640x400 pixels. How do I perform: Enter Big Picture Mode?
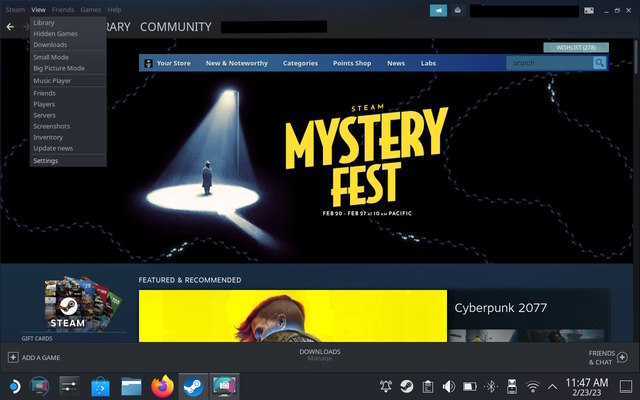pos(59,69)
